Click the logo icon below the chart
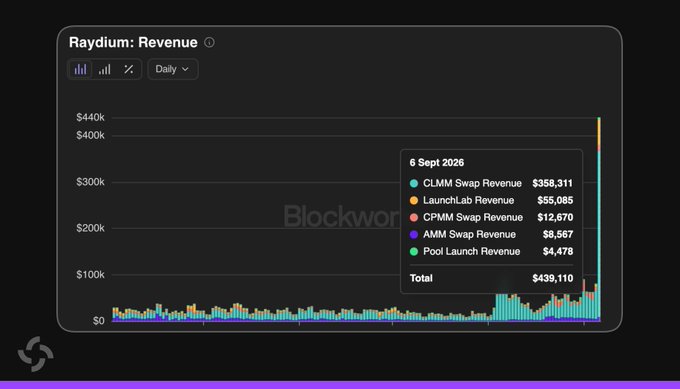This screenshot has width=680, height=389. (x=36, y=354)
